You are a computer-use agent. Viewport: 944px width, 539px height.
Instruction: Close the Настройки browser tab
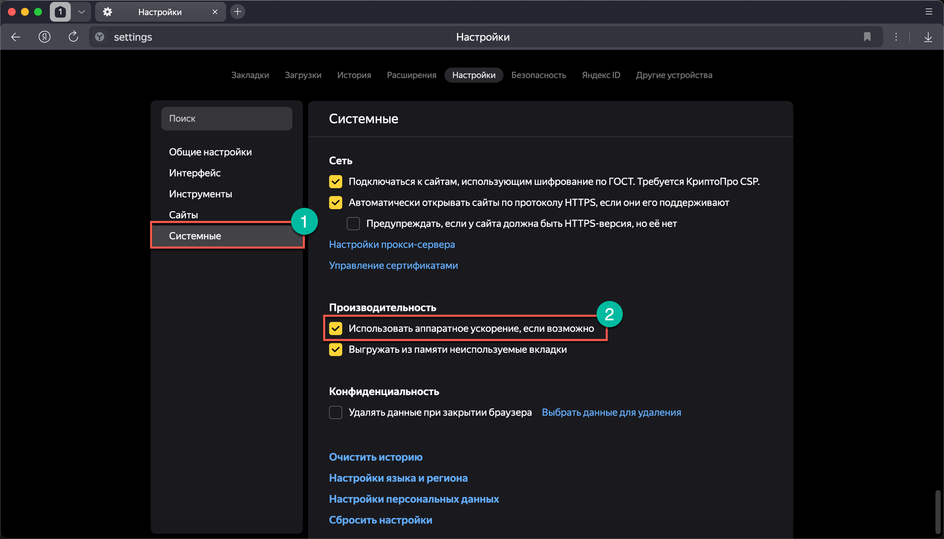[x=215, y=12]
